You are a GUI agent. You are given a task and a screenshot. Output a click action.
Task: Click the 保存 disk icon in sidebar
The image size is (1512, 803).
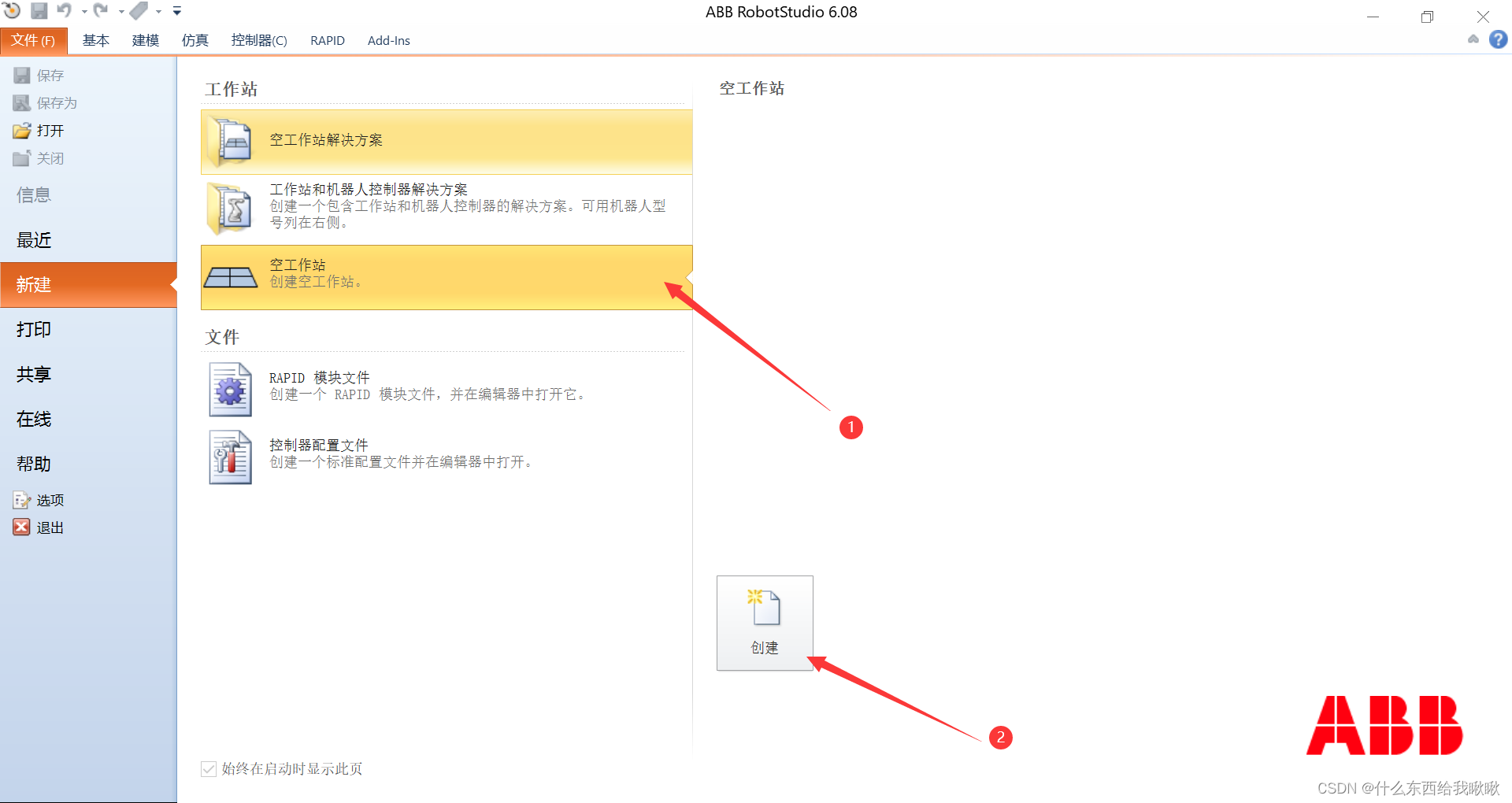[21, 76]
